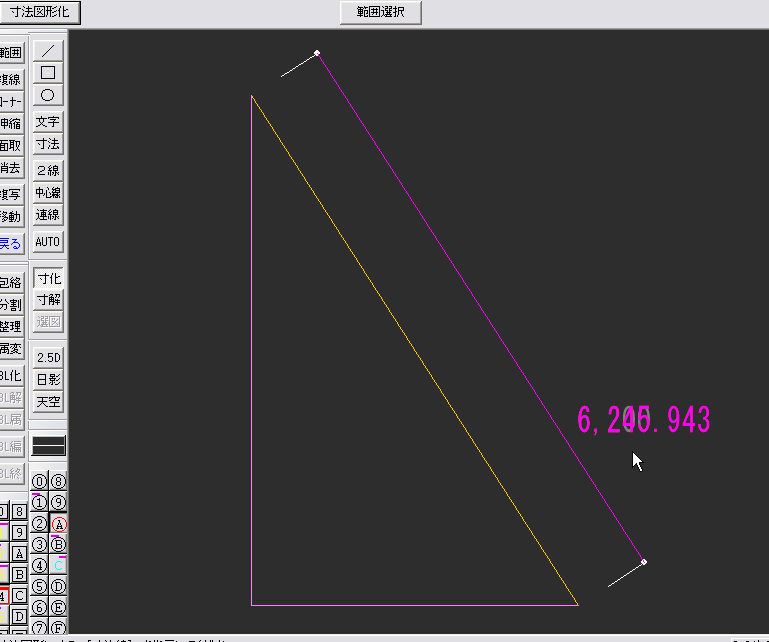Select the 面取 chamfer tool
This screenshot has width=769, height=642.
coord(11,146)
